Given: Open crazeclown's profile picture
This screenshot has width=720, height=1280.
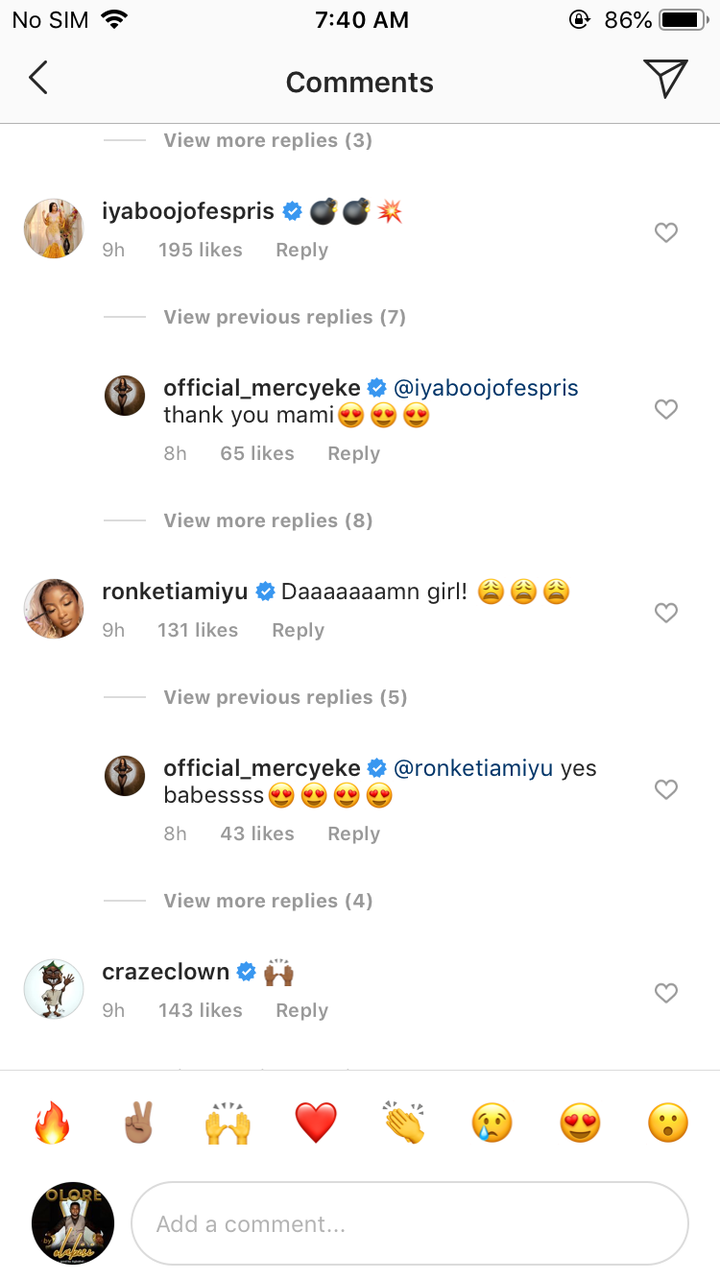Looking at the screenshot, I should [53, 988].
